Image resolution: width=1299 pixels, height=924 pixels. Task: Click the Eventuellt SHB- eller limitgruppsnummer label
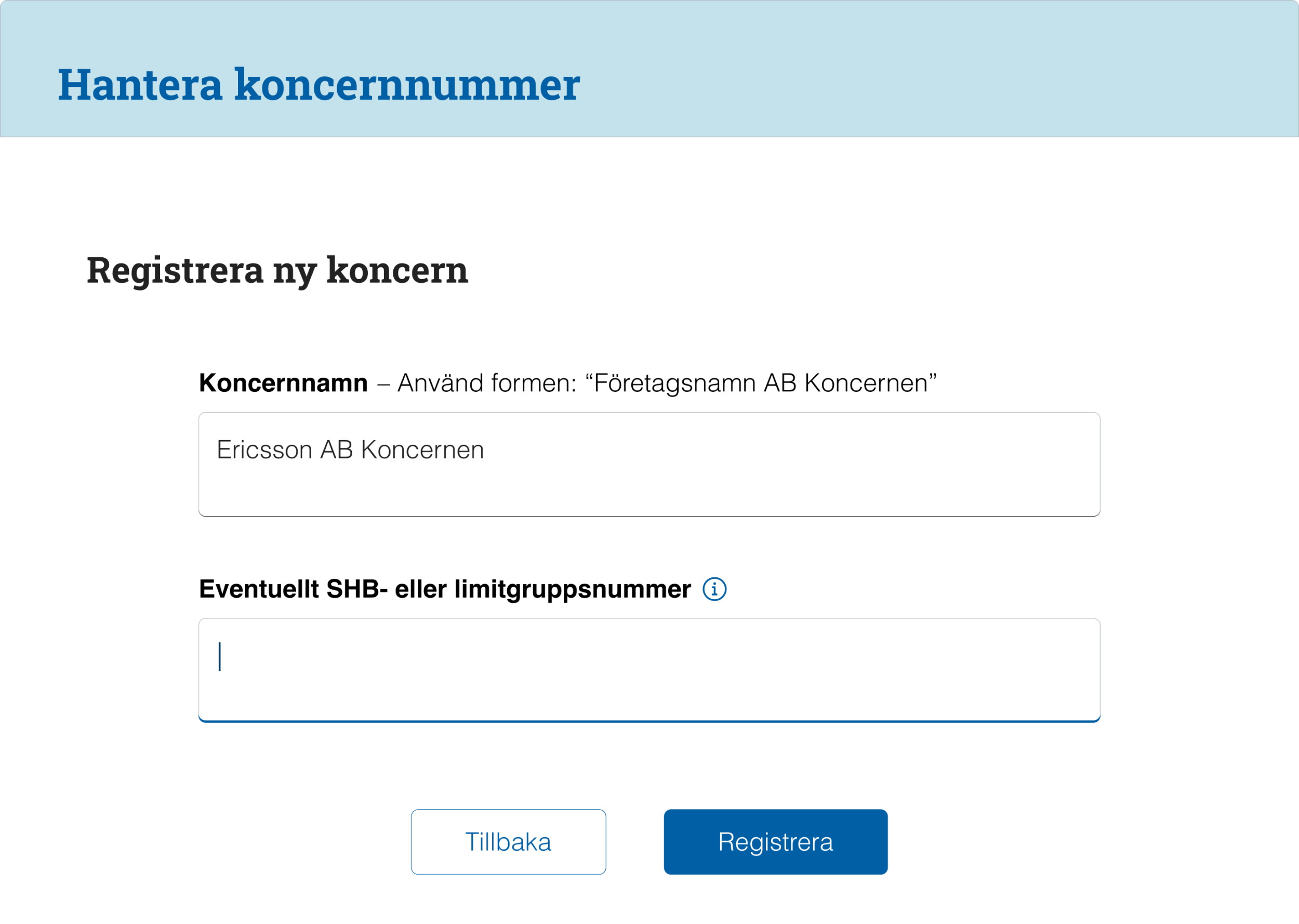tap(445, 589)
